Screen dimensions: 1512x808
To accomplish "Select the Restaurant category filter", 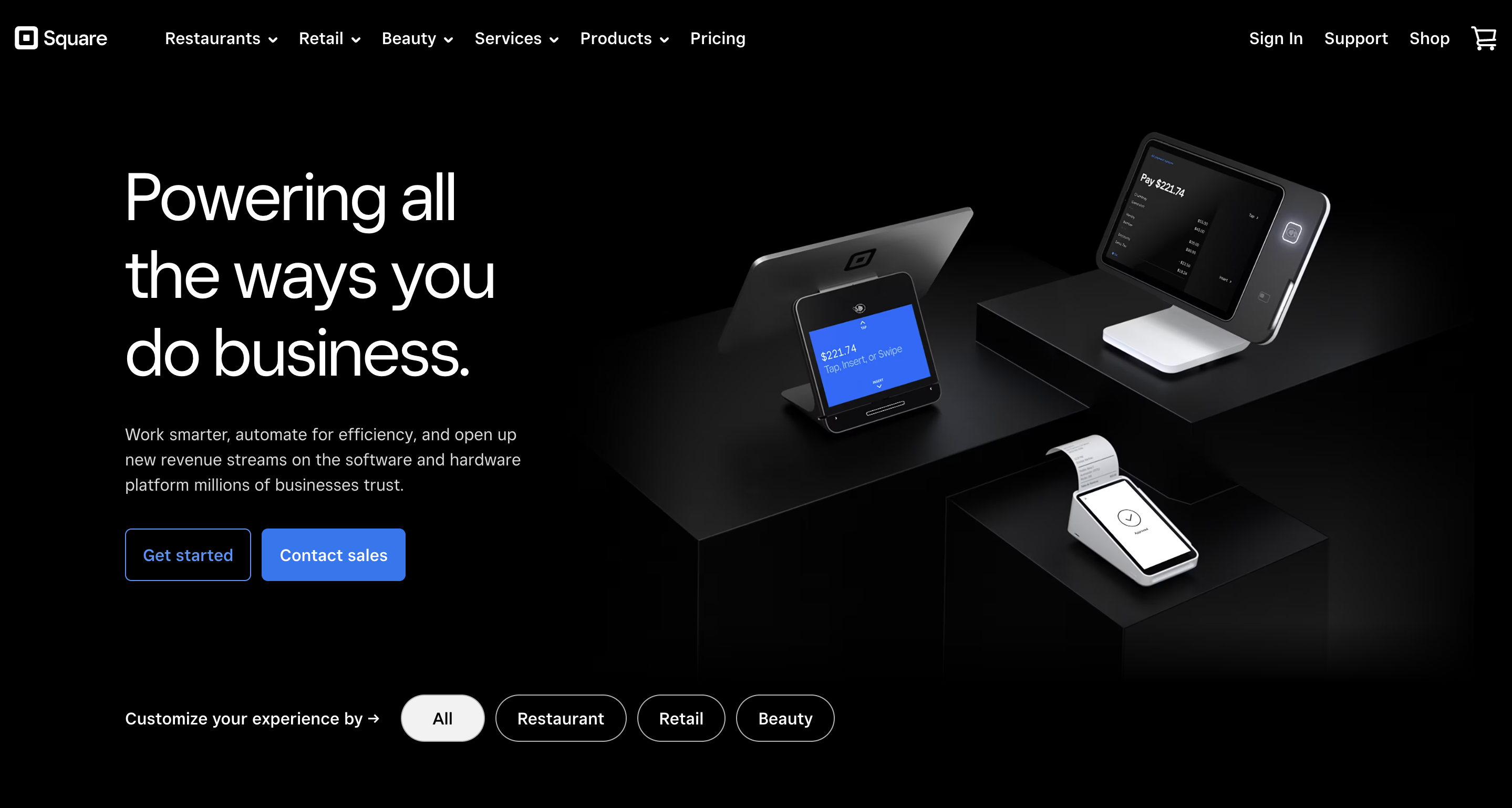I will [x=561, y=718].
